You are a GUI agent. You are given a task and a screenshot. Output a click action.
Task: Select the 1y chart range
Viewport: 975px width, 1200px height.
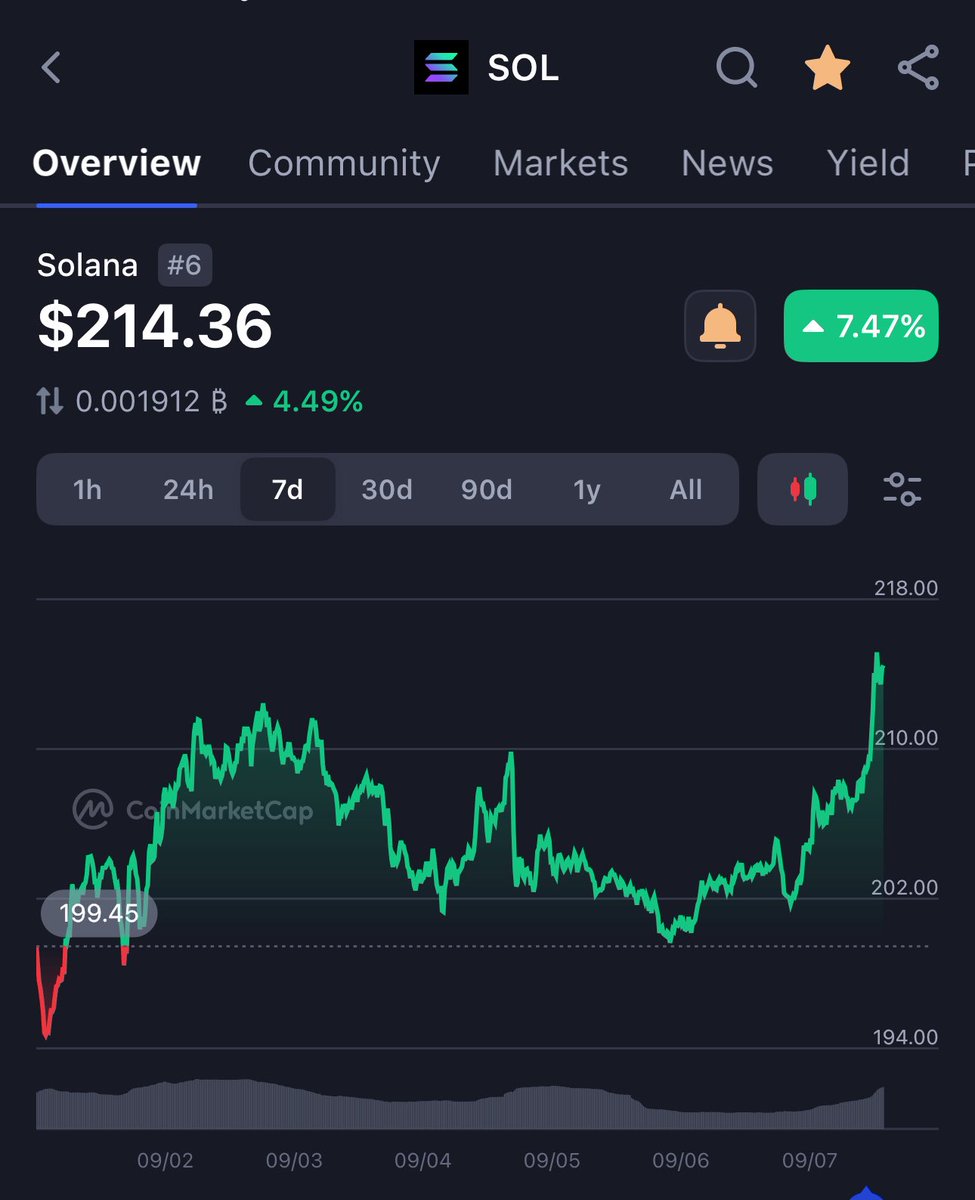587,490
